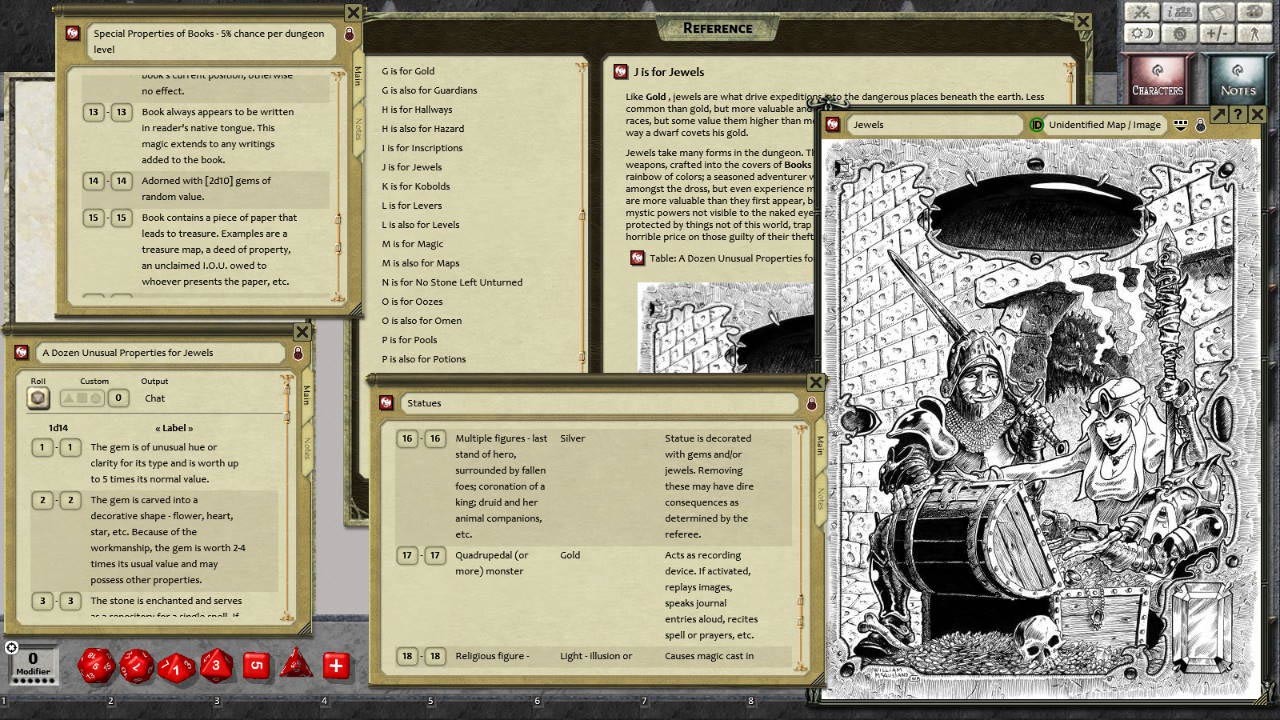Click the modifiers +/- icon
1280x720 pixels.
pyautogui.click(x=1216, y=34)
